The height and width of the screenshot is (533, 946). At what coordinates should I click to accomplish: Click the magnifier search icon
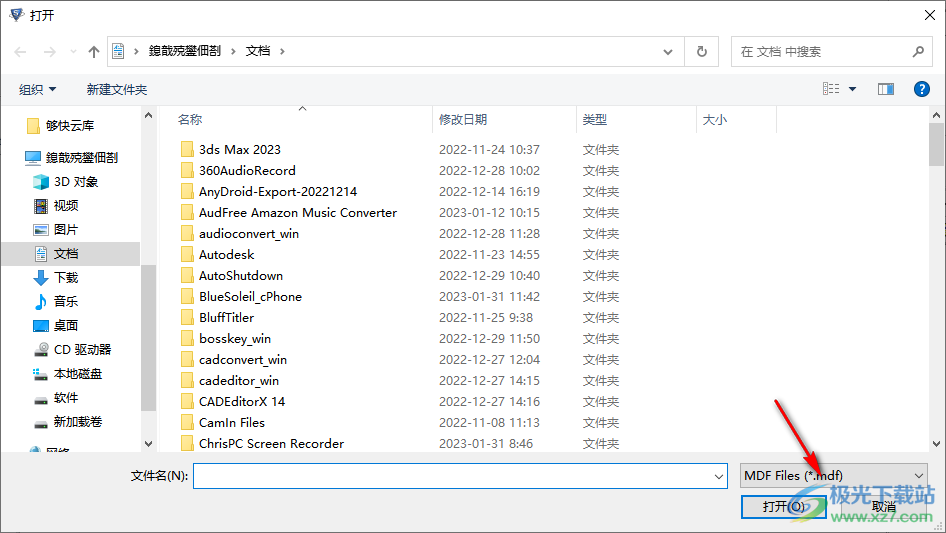(x=918, y=52)
